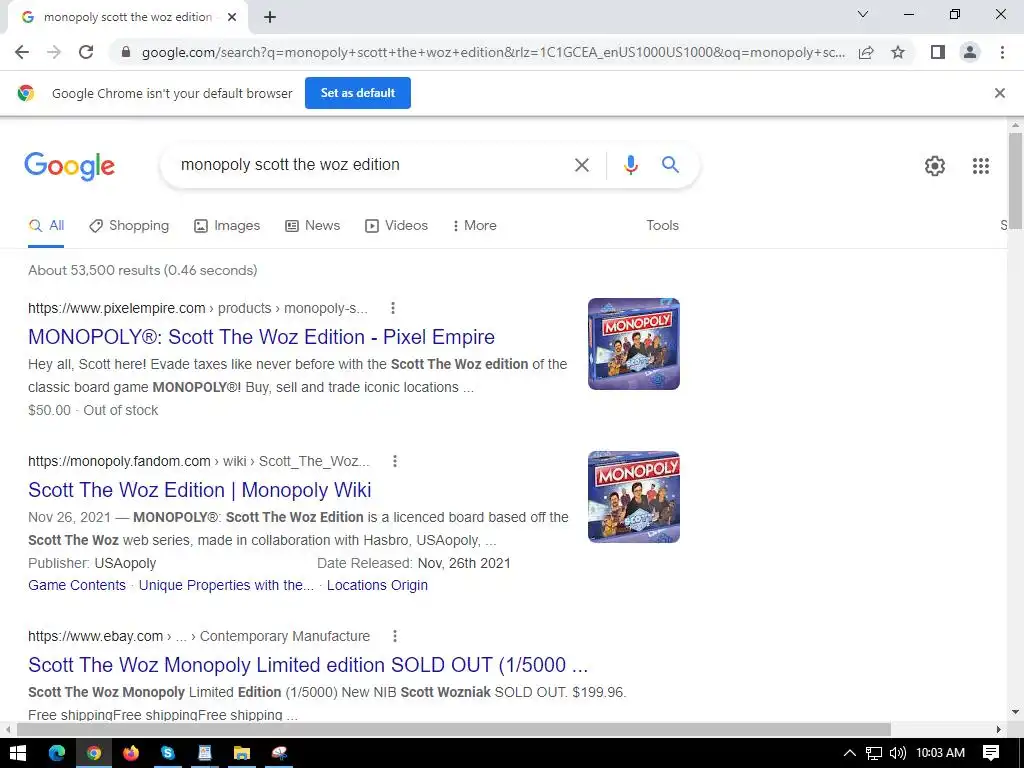Click the Google logo
Viewport: 1024px width, 768px height.
(x=69, y=166)
